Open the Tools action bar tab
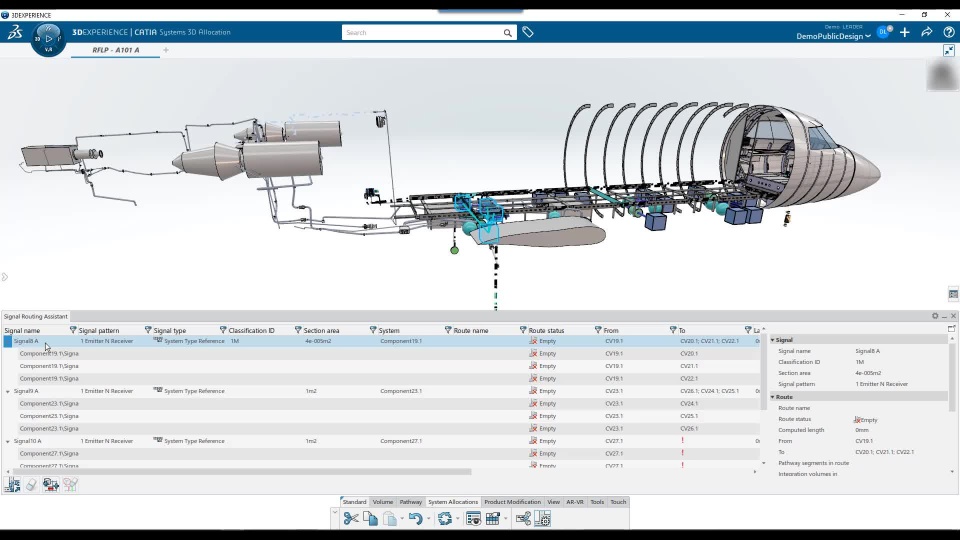The width and height of the screenshot is (960, 540). pyautogui.click(x=597, y=502)
